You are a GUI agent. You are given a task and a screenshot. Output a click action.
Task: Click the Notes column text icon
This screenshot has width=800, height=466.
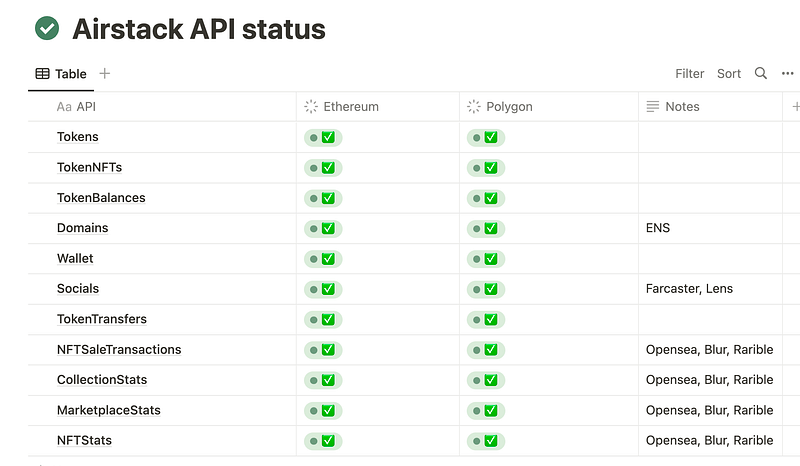(x=653, y=106)
